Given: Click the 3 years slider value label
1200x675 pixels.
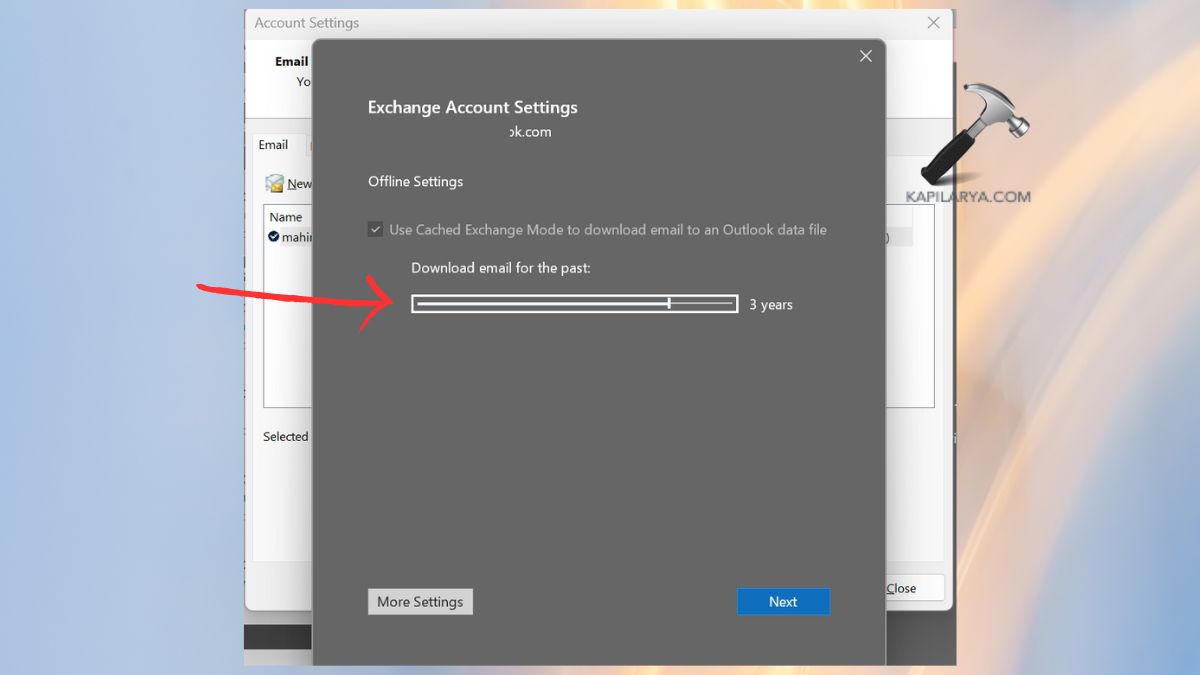Looking at the screenshot, I should tap(771, 305).
